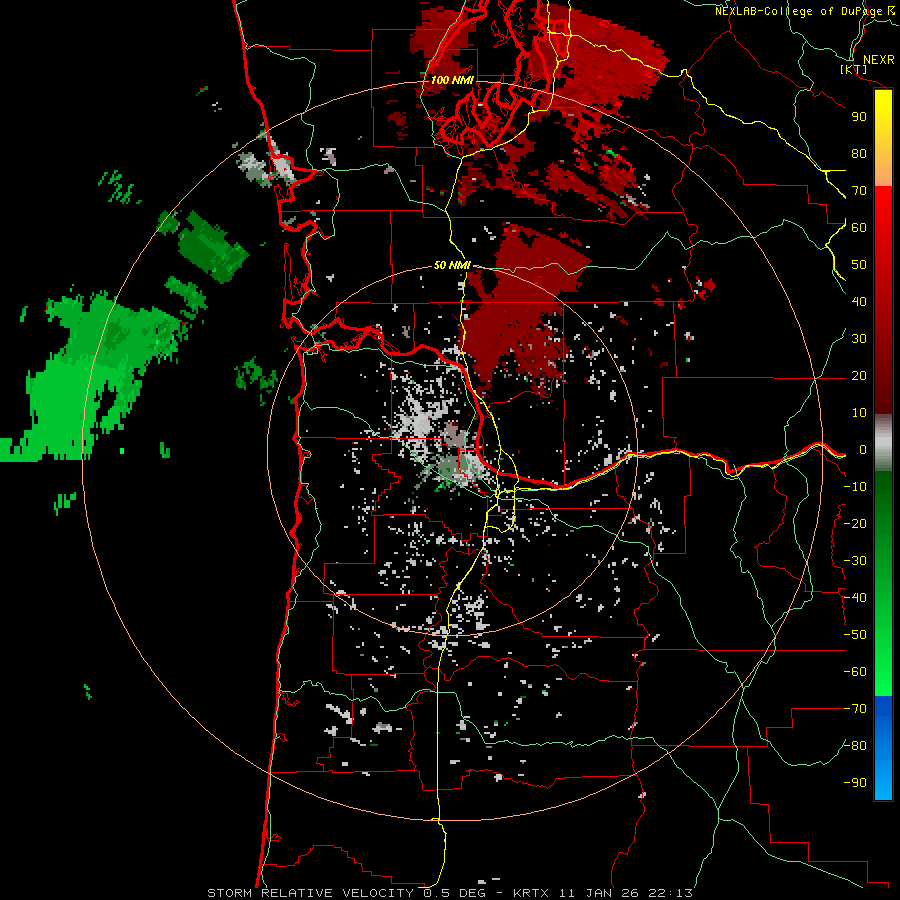Click the 100 NMI range ring label
Viewport: 900px width, 900px height.
click(452, 80)
